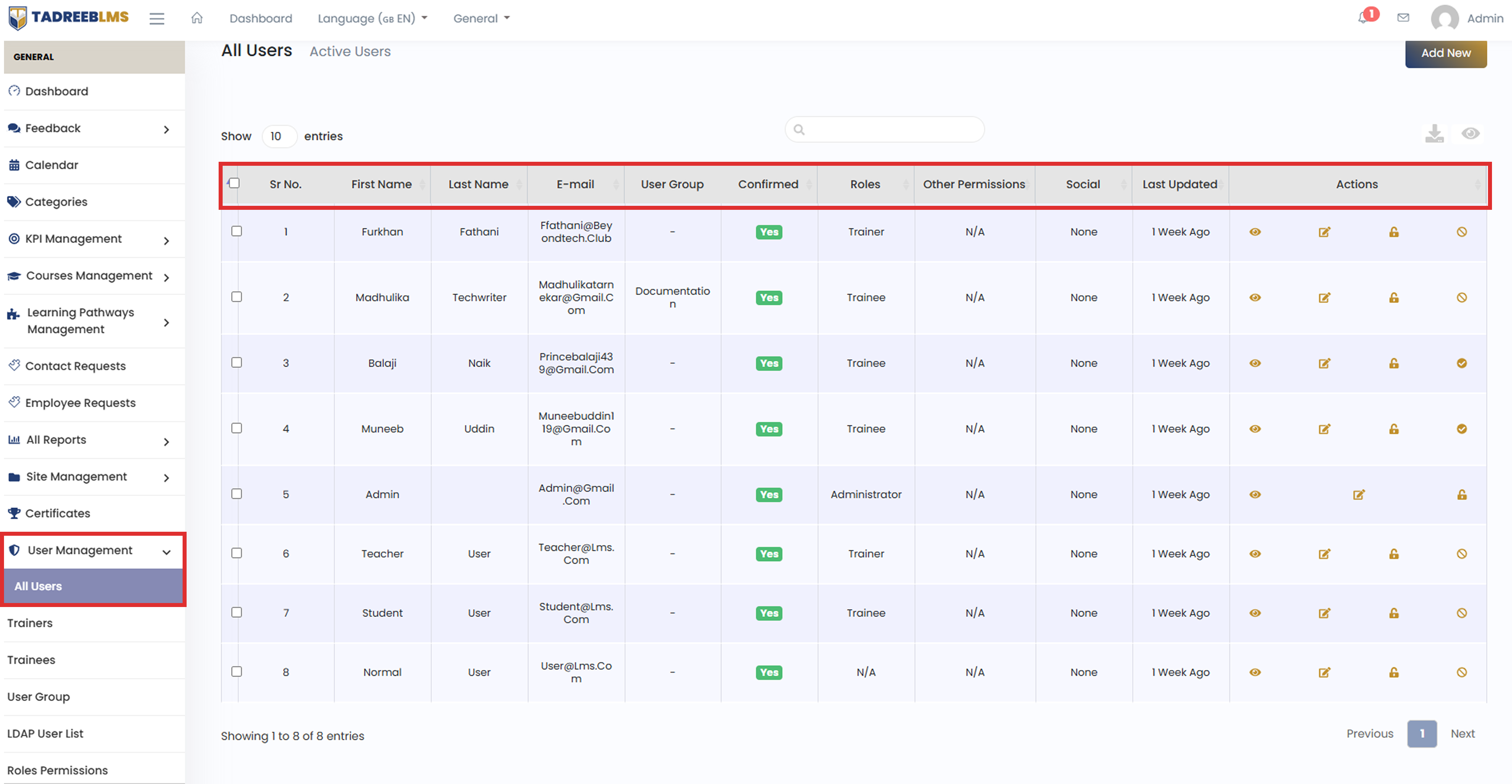The height and width of the screenshot is (784, 1512).
Task: Deactivate user Furkhan with ban icon
Action: pos(1462,232)
